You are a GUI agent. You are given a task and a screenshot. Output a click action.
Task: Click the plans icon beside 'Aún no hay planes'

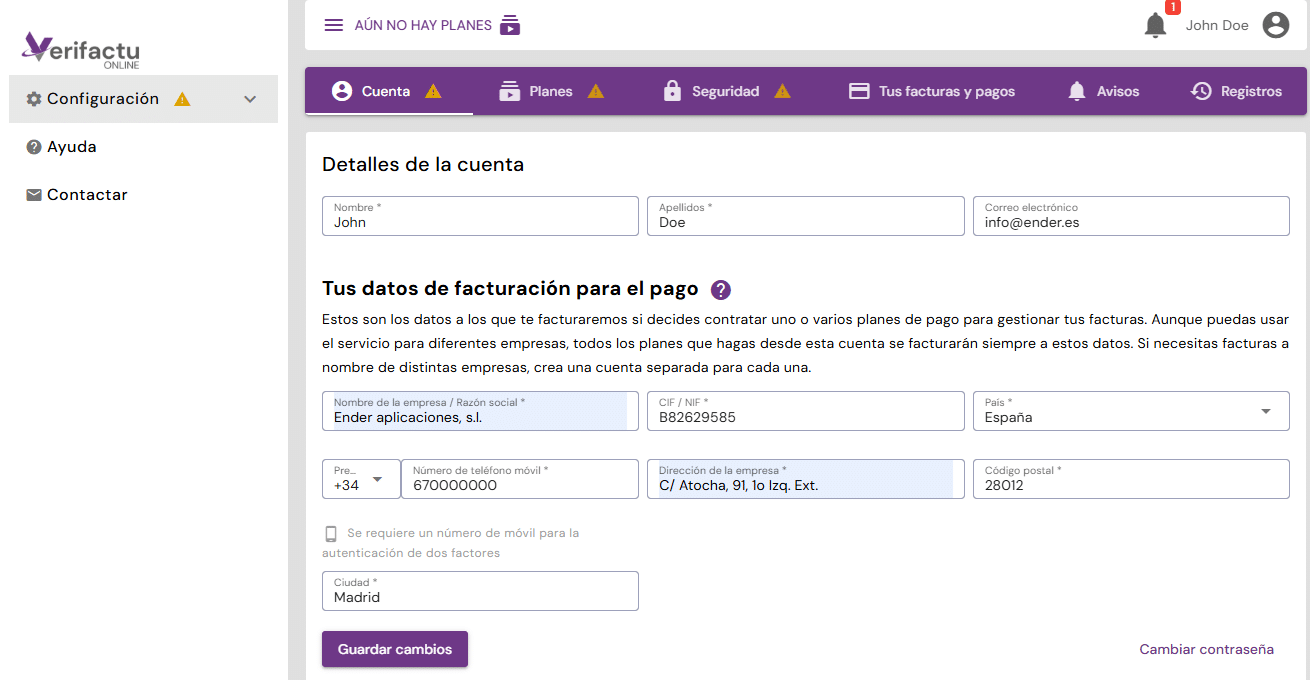[x=510, y=25]
